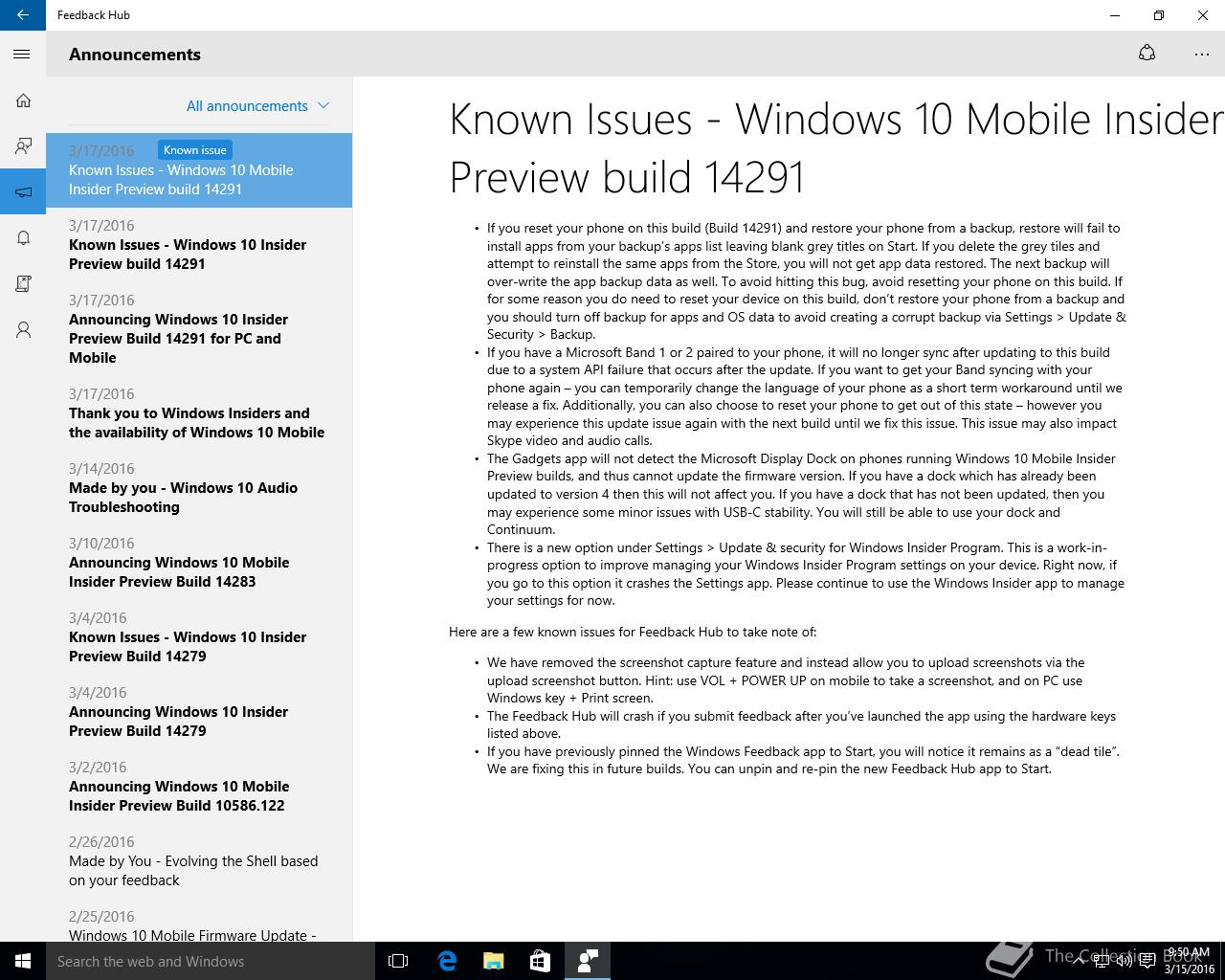Open Known Issues Insider Preview Build 14279

(x=199, y=637)
